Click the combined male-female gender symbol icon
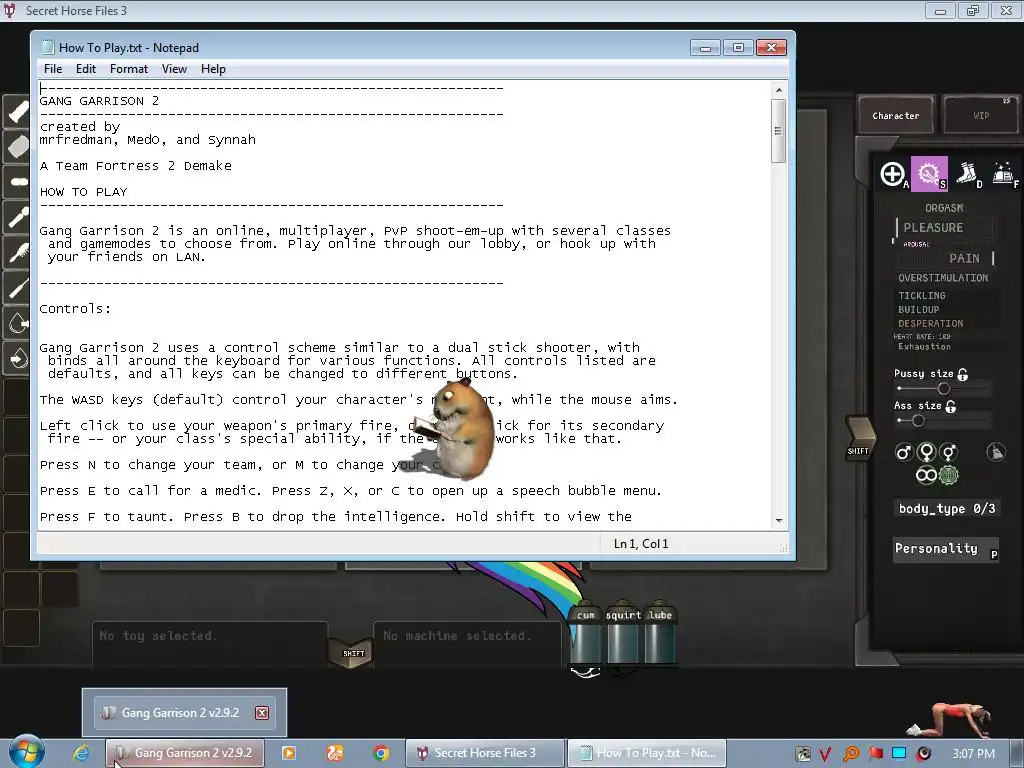This screenshot has width=1024, height=768. [x=948, y=452]
